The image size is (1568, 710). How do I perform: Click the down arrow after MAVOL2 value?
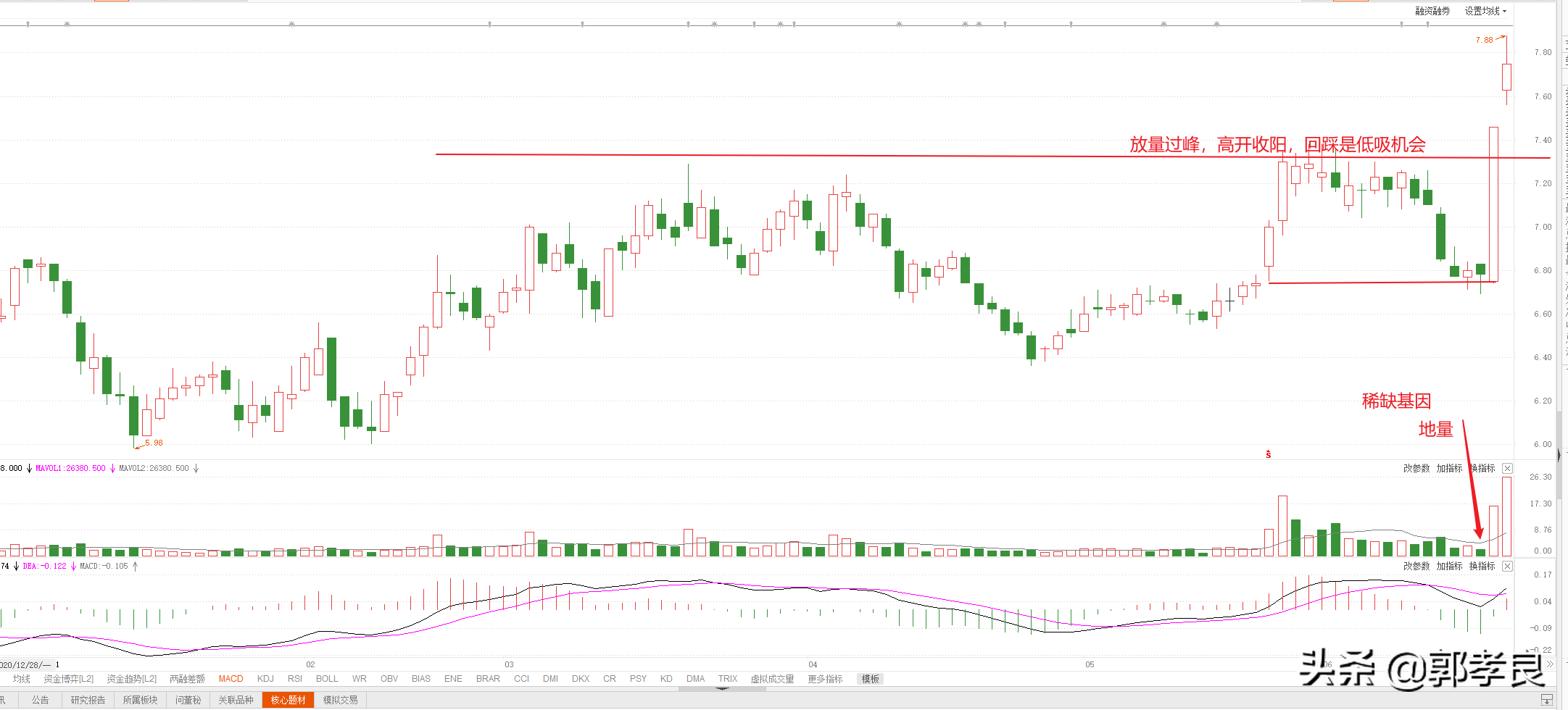[x=196, y=469]
